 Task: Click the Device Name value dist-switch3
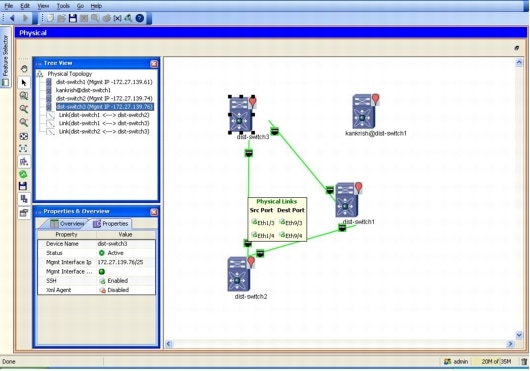pos(112,244)
